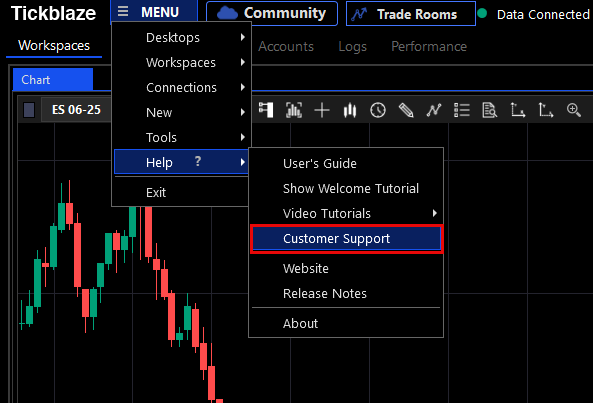Image resolution: width=593 pixels, height=403 pixels.
Task: Select the pencil drawing tools icon
Action: pos(406,110)
